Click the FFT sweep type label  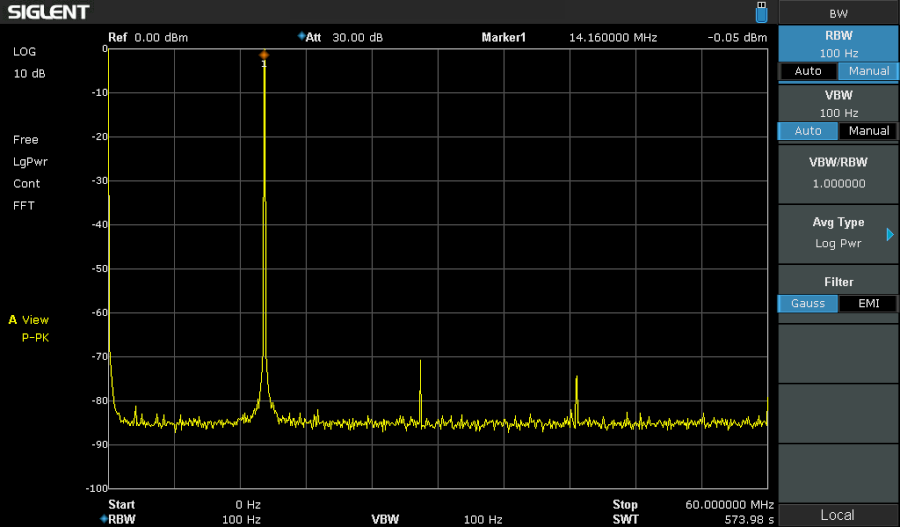click(24, 206)
